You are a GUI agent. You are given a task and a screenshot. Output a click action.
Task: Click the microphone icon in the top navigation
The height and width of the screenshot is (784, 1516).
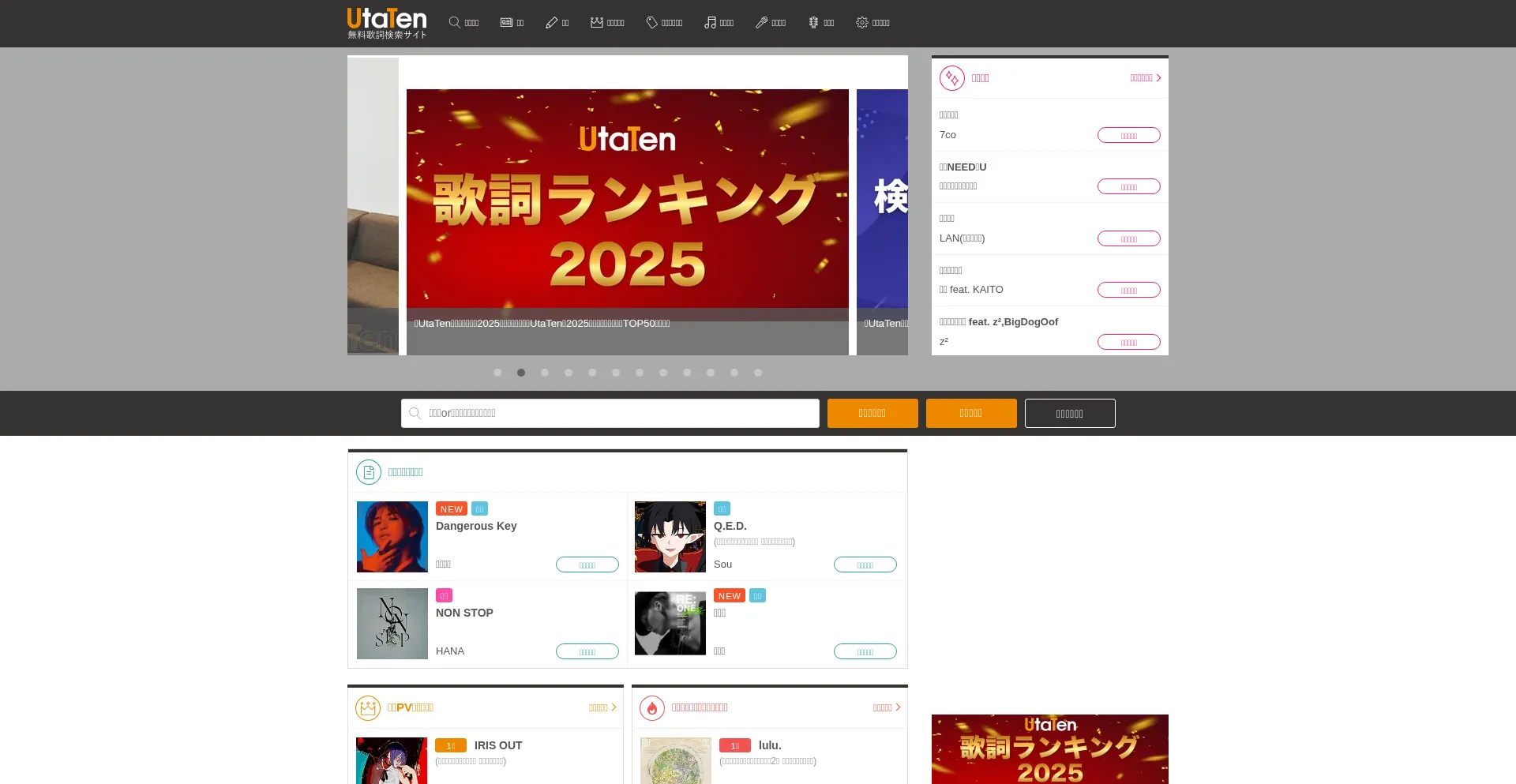[x=762, y=22]
